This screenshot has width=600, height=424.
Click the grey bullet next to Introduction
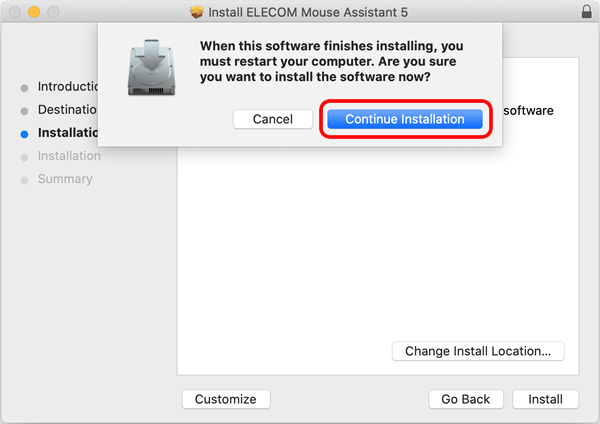24,88
